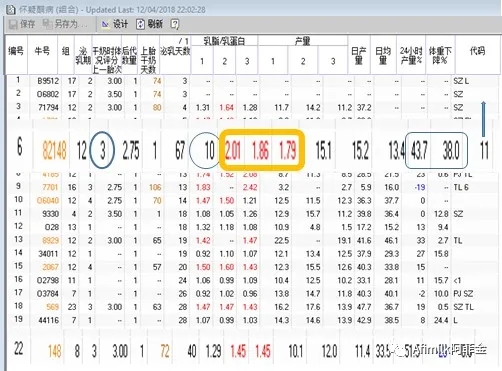The height and width of the screenshot is (371, 502).
Task: Select cow number 44116
Action: pyautogui.click(x=48, y=320)
